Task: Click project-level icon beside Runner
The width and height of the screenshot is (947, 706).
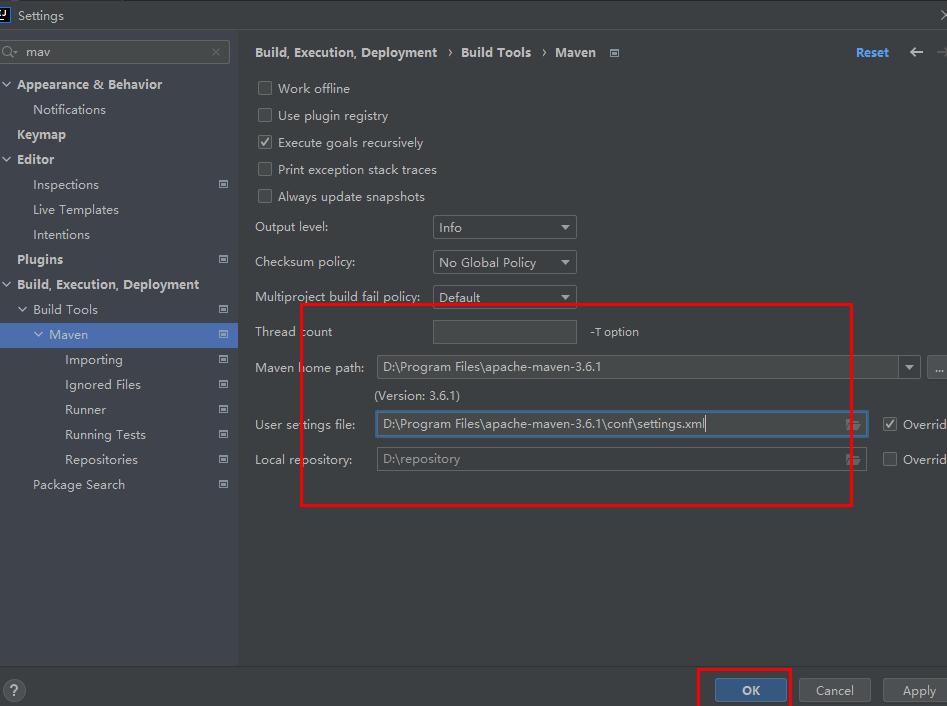Action: click(x=223, y=409)
